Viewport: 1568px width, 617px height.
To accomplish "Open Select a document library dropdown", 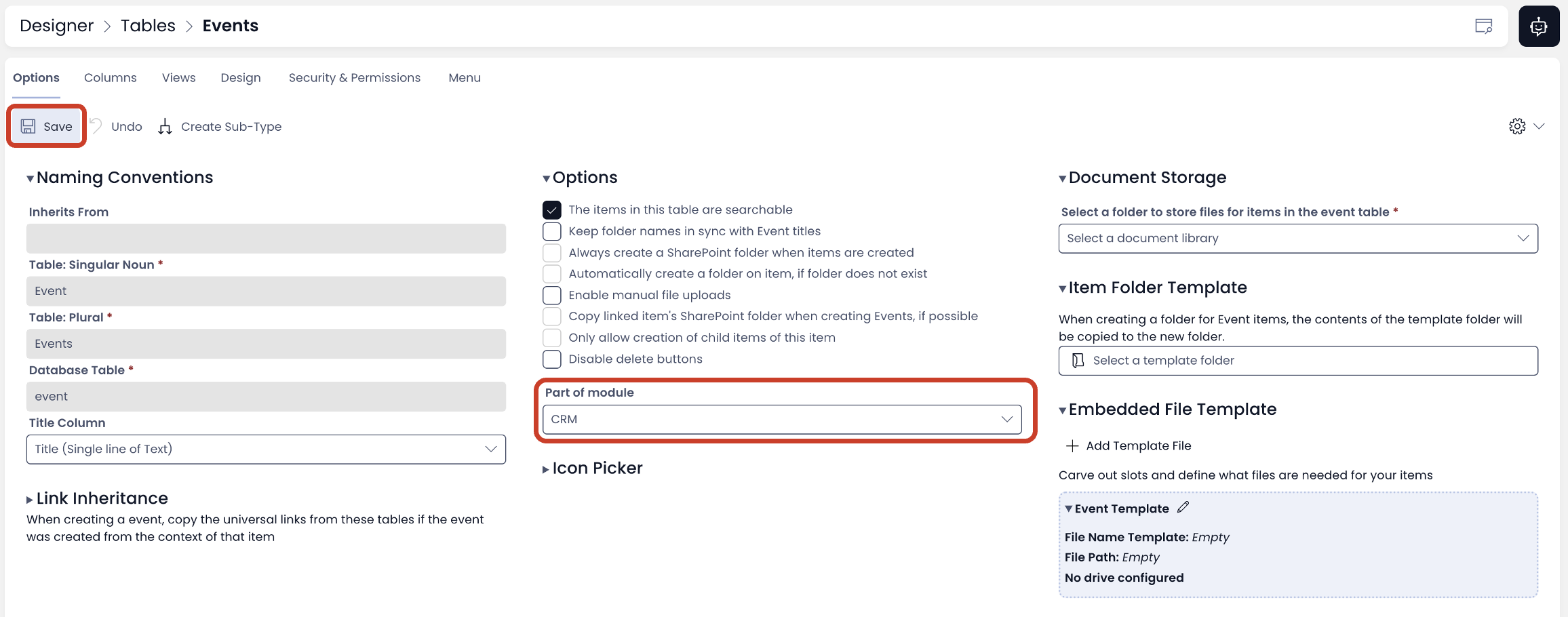I will coord(1298,239).
